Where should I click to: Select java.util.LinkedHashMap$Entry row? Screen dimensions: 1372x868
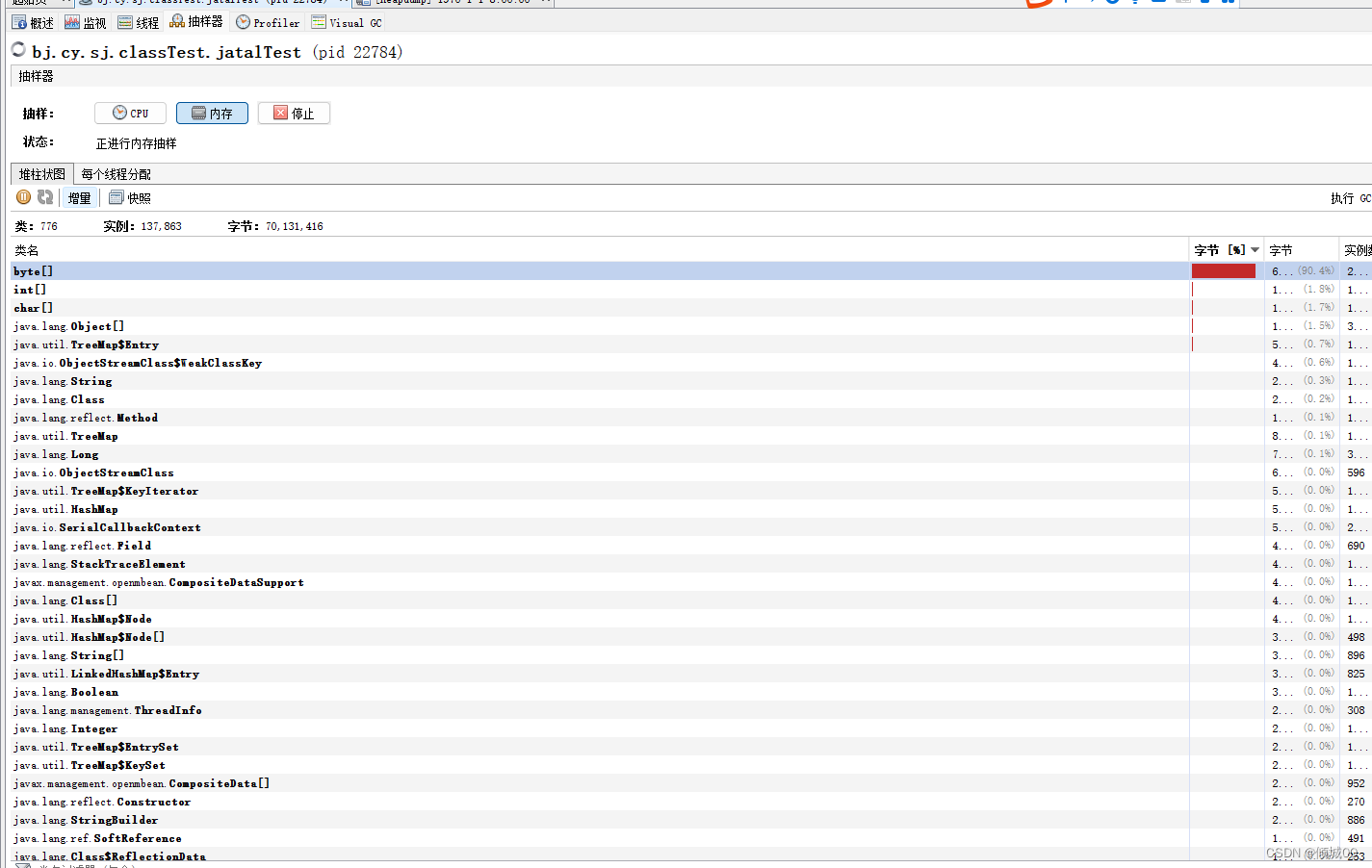coord(691,674)
